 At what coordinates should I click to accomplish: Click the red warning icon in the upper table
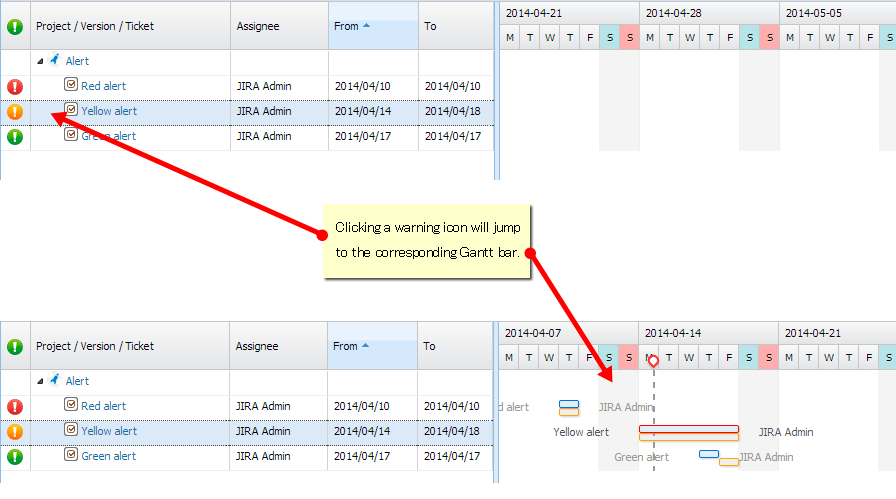coord(15,87)
